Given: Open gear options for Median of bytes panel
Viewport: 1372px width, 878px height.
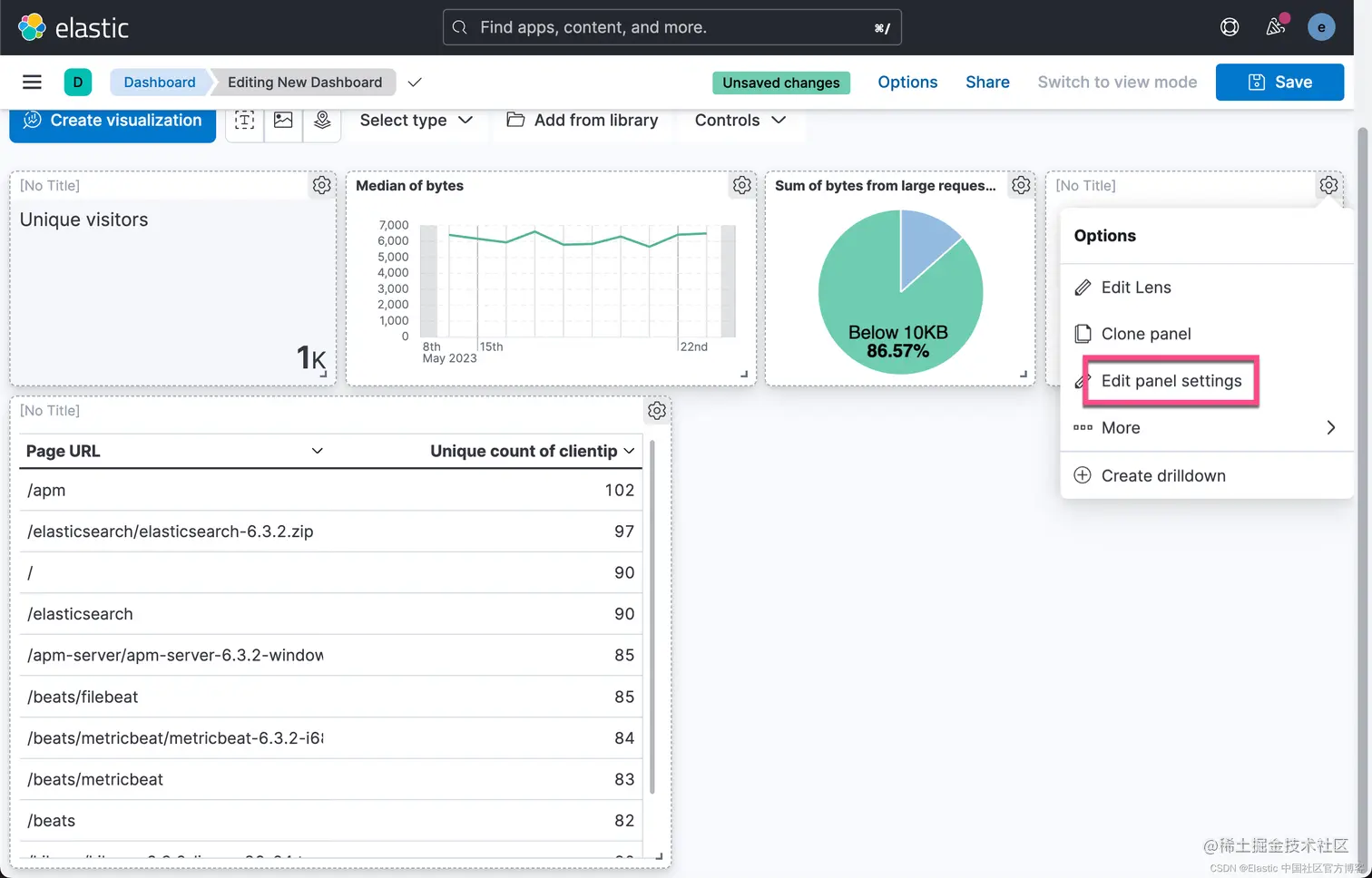Looking at the screenshot, I should [x=742, y=185].
